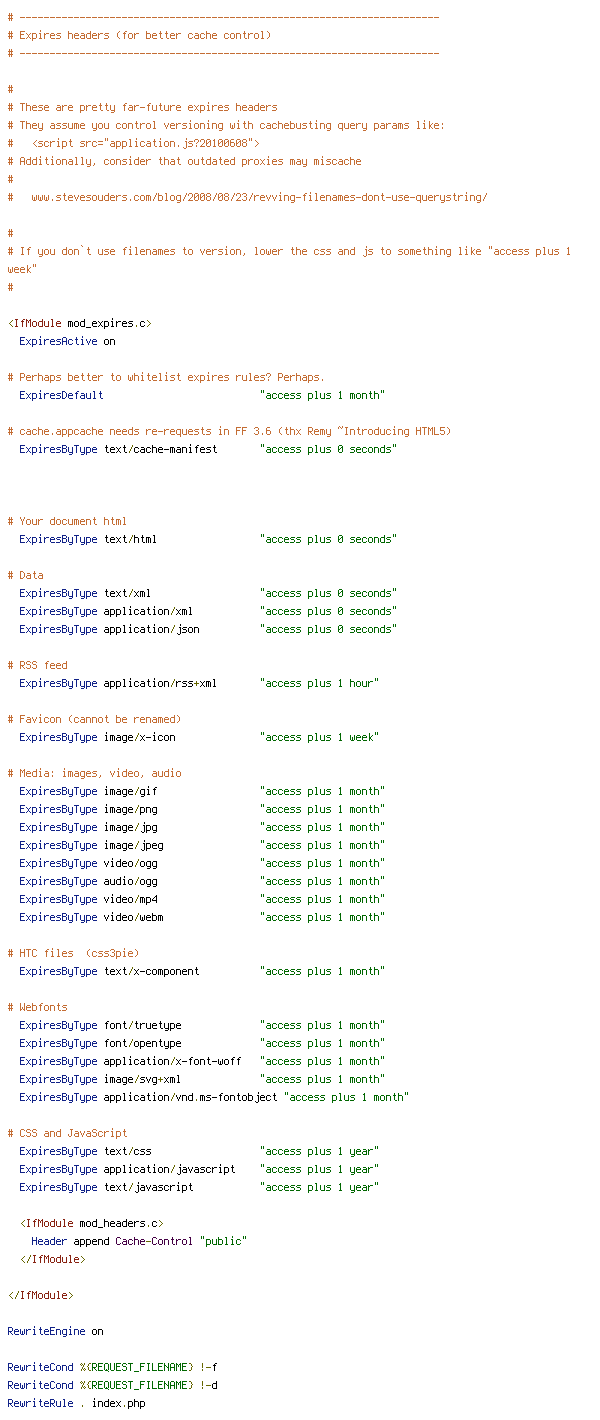The height and width of the screenshot is (1420, 600).
Task: Click the font/truetype MIME type
Action: coord(143,1025)
